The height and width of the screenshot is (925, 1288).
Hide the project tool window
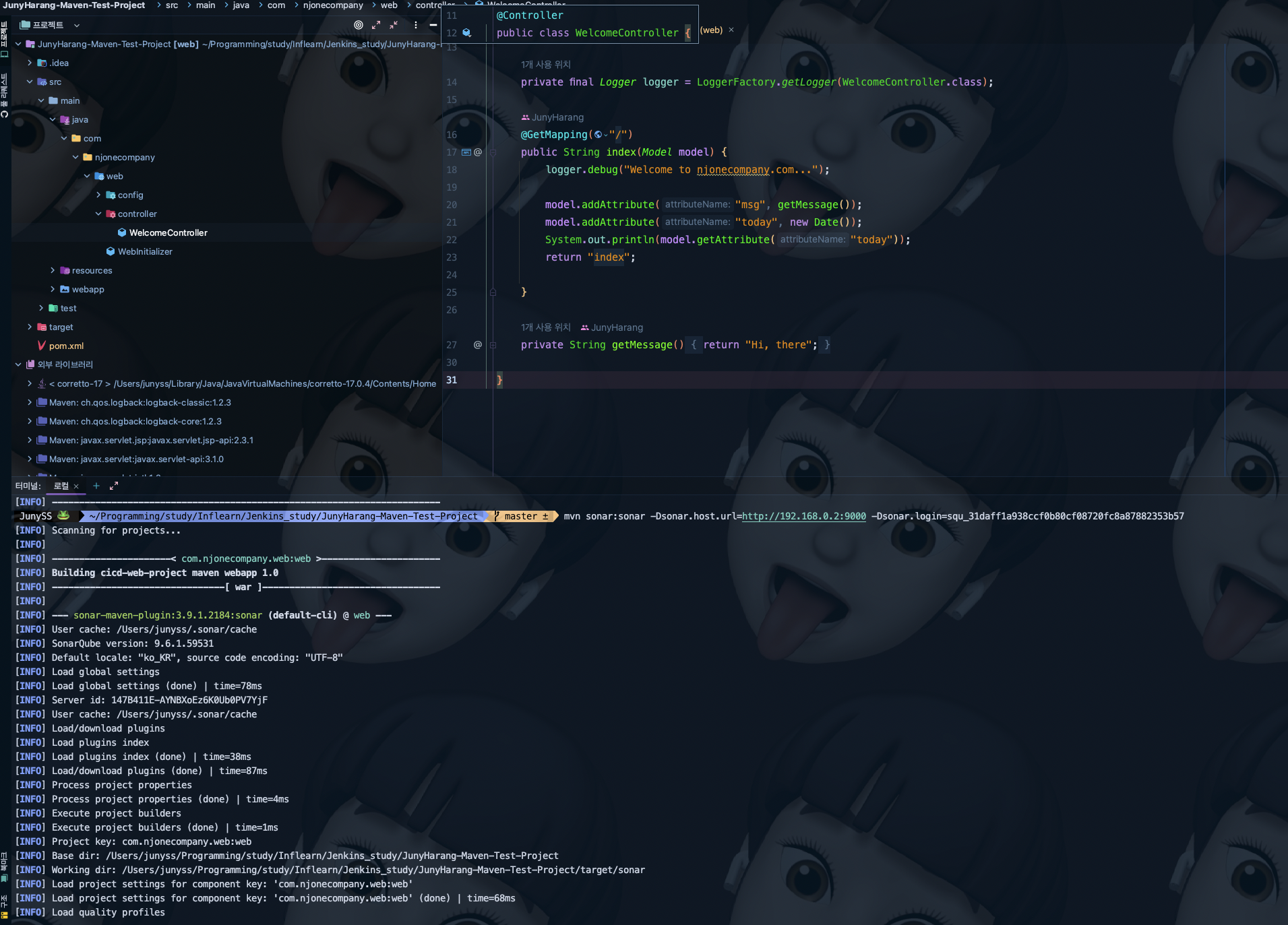point(433,25)
